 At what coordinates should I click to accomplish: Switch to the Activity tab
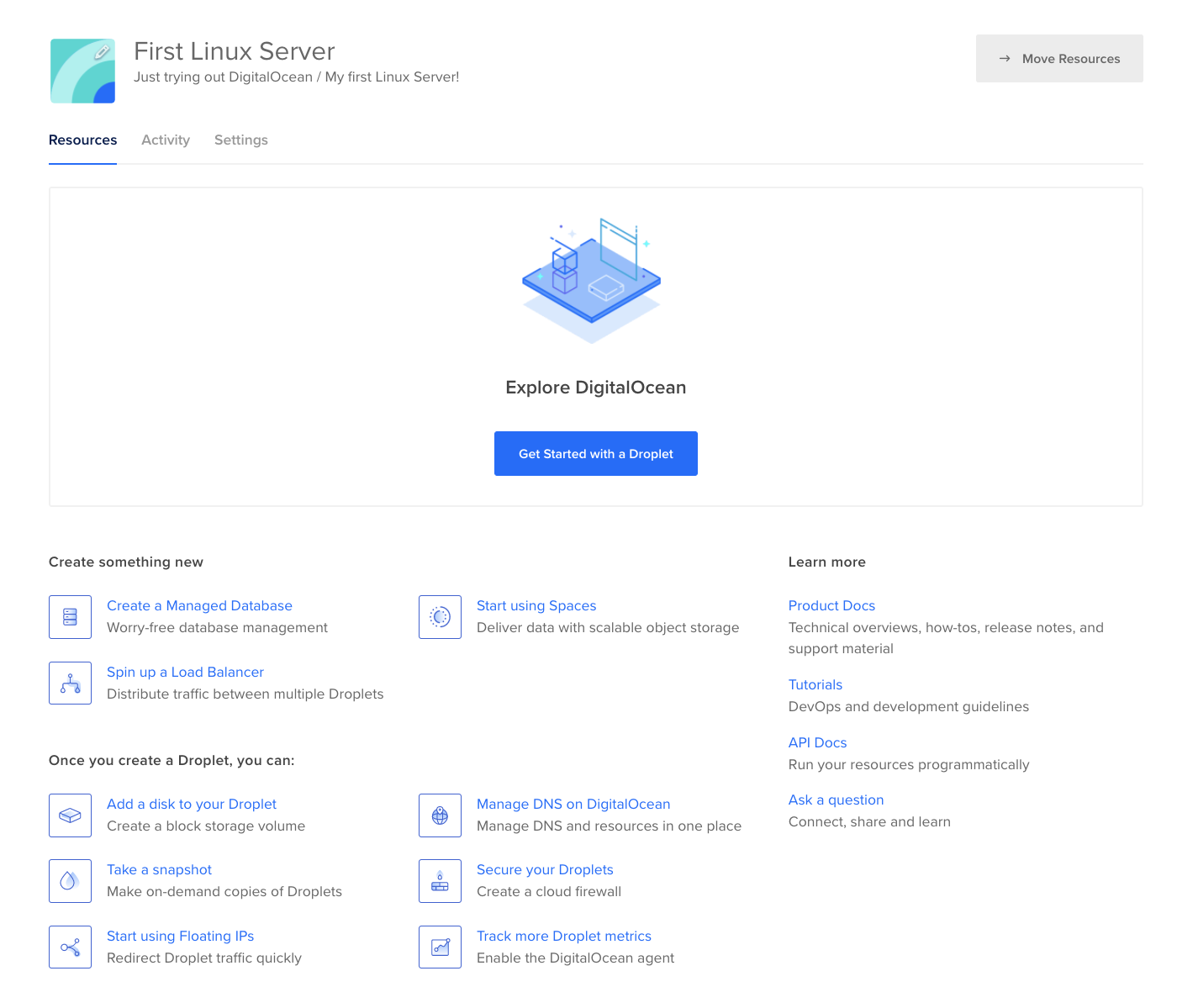166,140
